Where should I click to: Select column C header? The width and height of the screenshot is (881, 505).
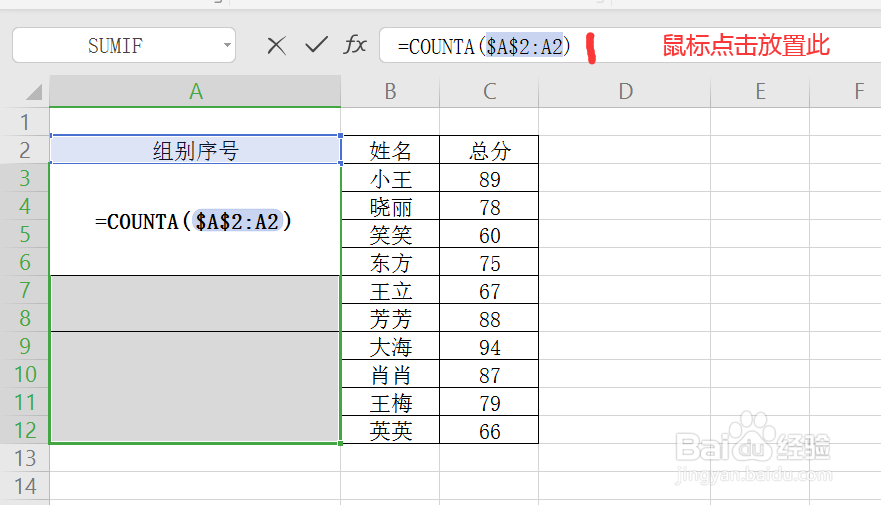pos(489,92)
